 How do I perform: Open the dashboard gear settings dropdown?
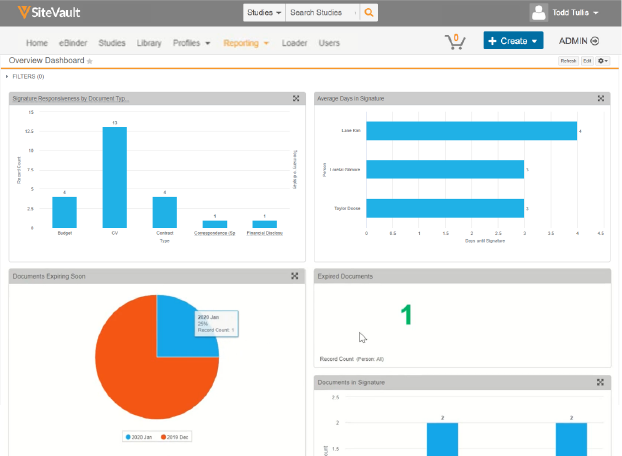(x=602, y=61)
